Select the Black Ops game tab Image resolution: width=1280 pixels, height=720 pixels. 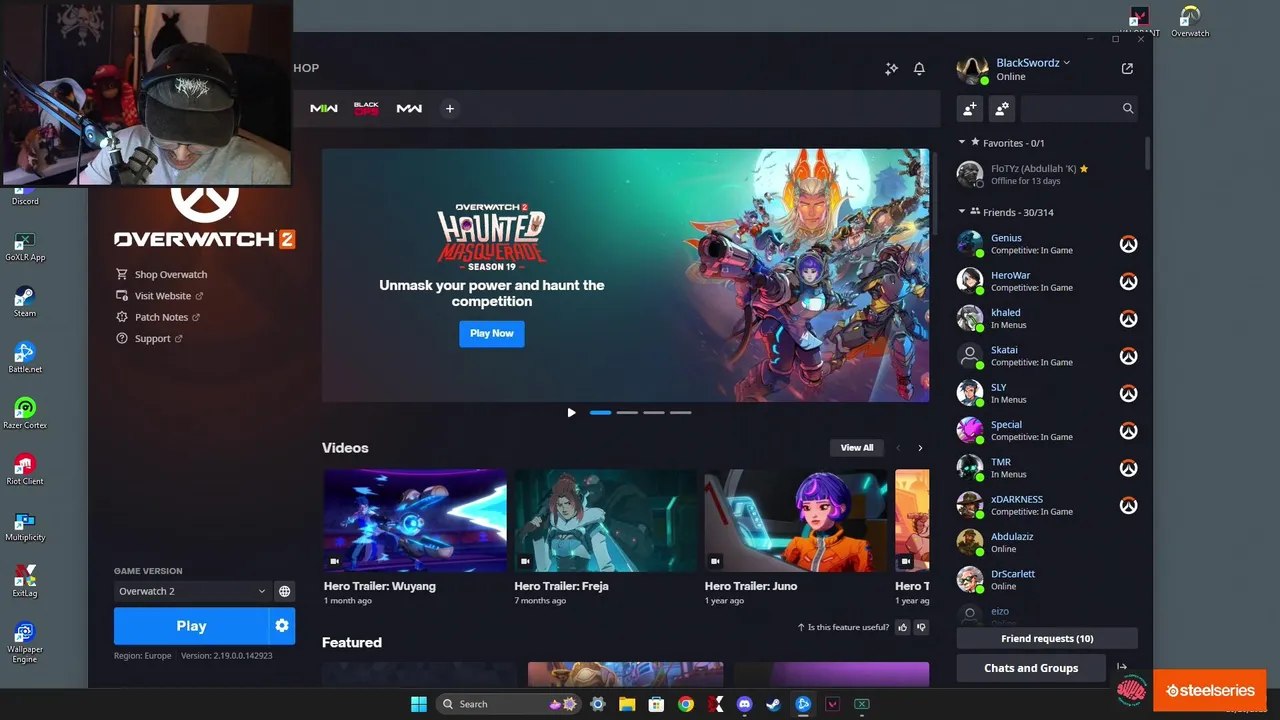366,108
